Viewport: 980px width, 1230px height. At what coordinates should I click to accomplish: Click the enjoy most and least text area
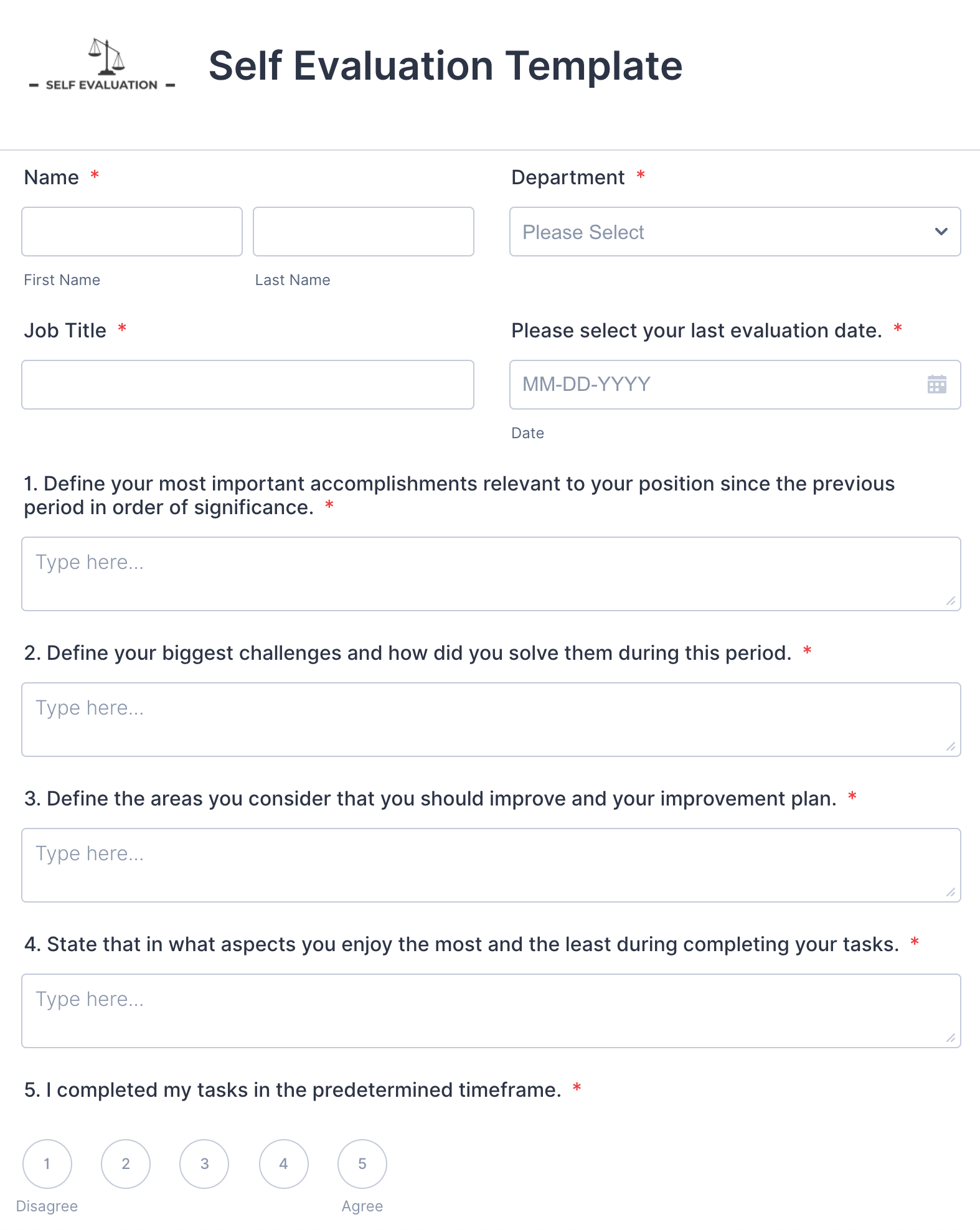coord(491,1011)
